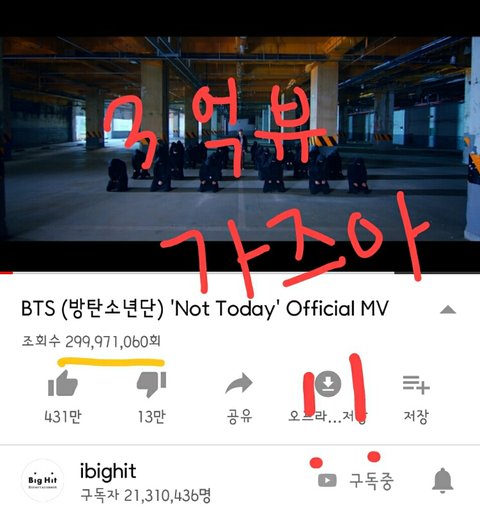This screenshot has width=480, height=515.
Task: Click the 13만 dislike count
Action: tap(152, 416)
